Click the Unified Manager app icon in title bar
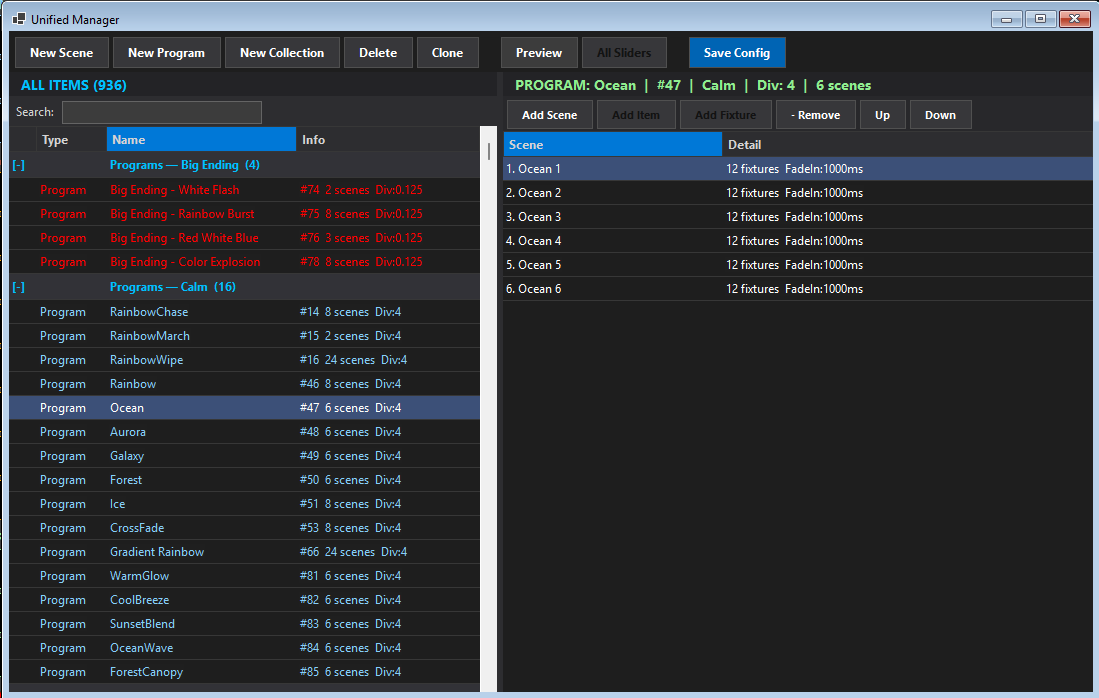Image resolution: width=1099 pixels, height=698 pixels. 18,18
